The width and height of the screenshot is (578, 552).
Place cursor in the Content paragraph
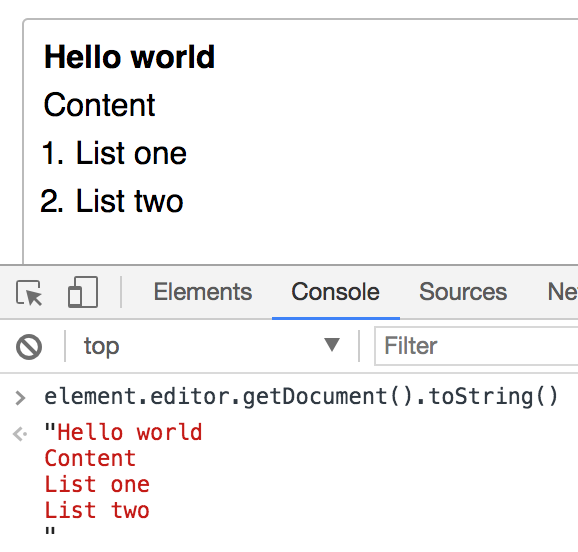[x=100, y=105]
